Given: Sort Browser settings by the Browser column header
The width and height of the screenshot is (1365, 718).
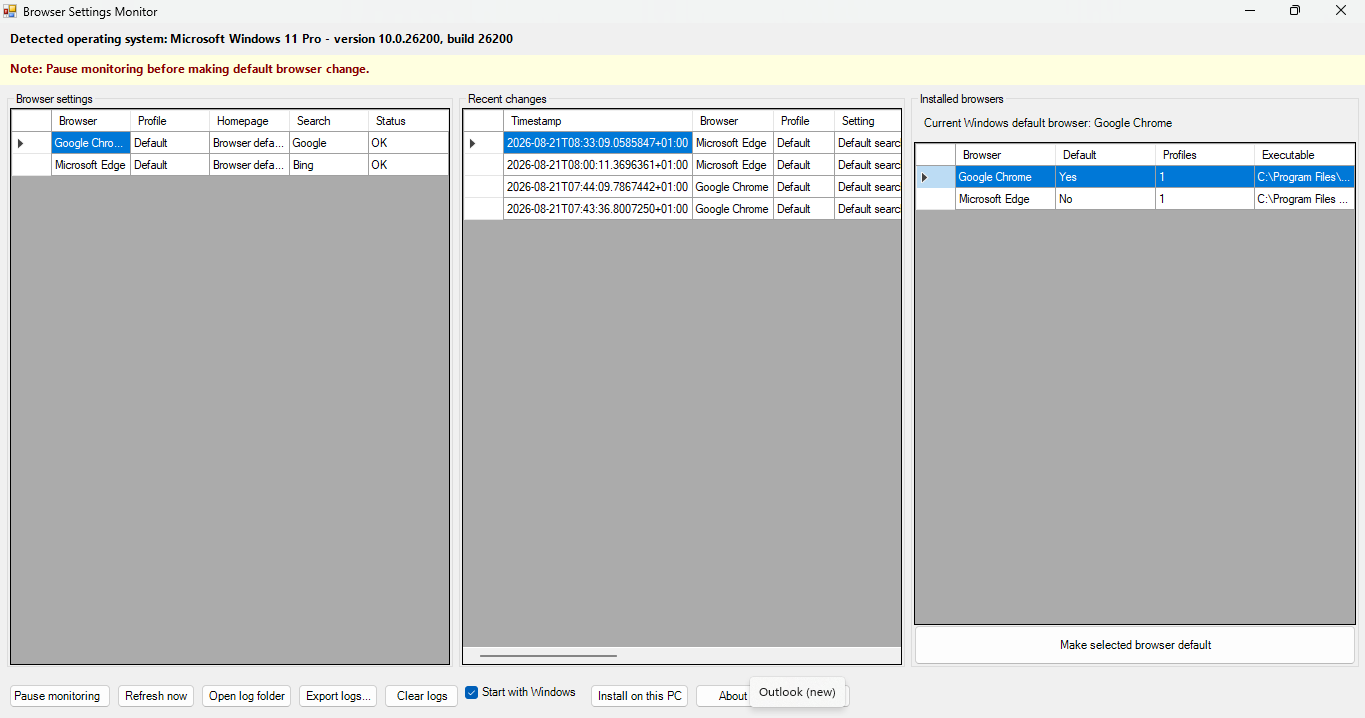Looking at the screenshot, I should (91, 121).
